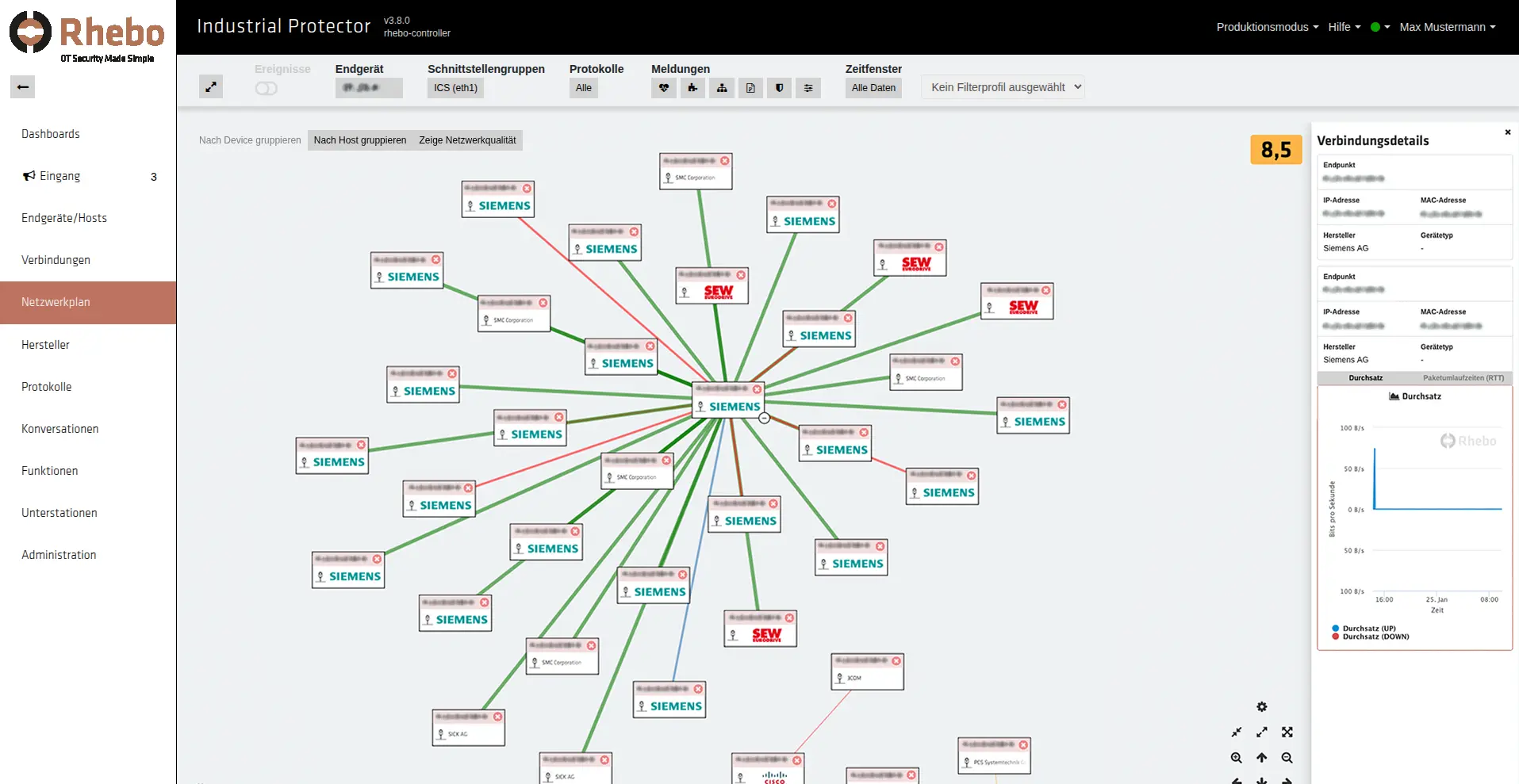The height and width of the screenshot is (784, 1519).
Task: Click the 8,5 network quality score badge
Action: pyautogui.click(x=1276, y=149)
